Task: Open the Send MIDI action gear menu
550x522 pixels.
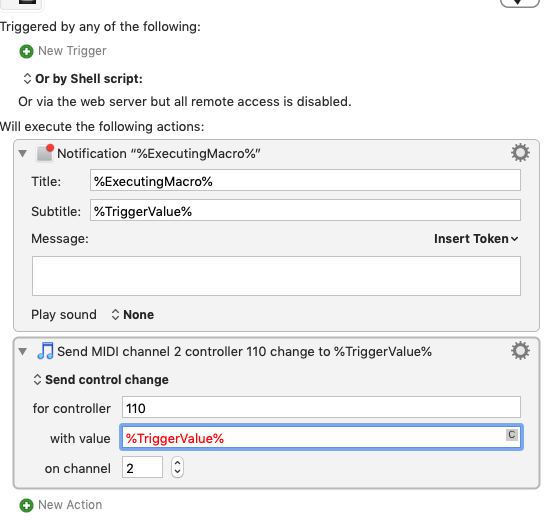Action: pos(520,350)
